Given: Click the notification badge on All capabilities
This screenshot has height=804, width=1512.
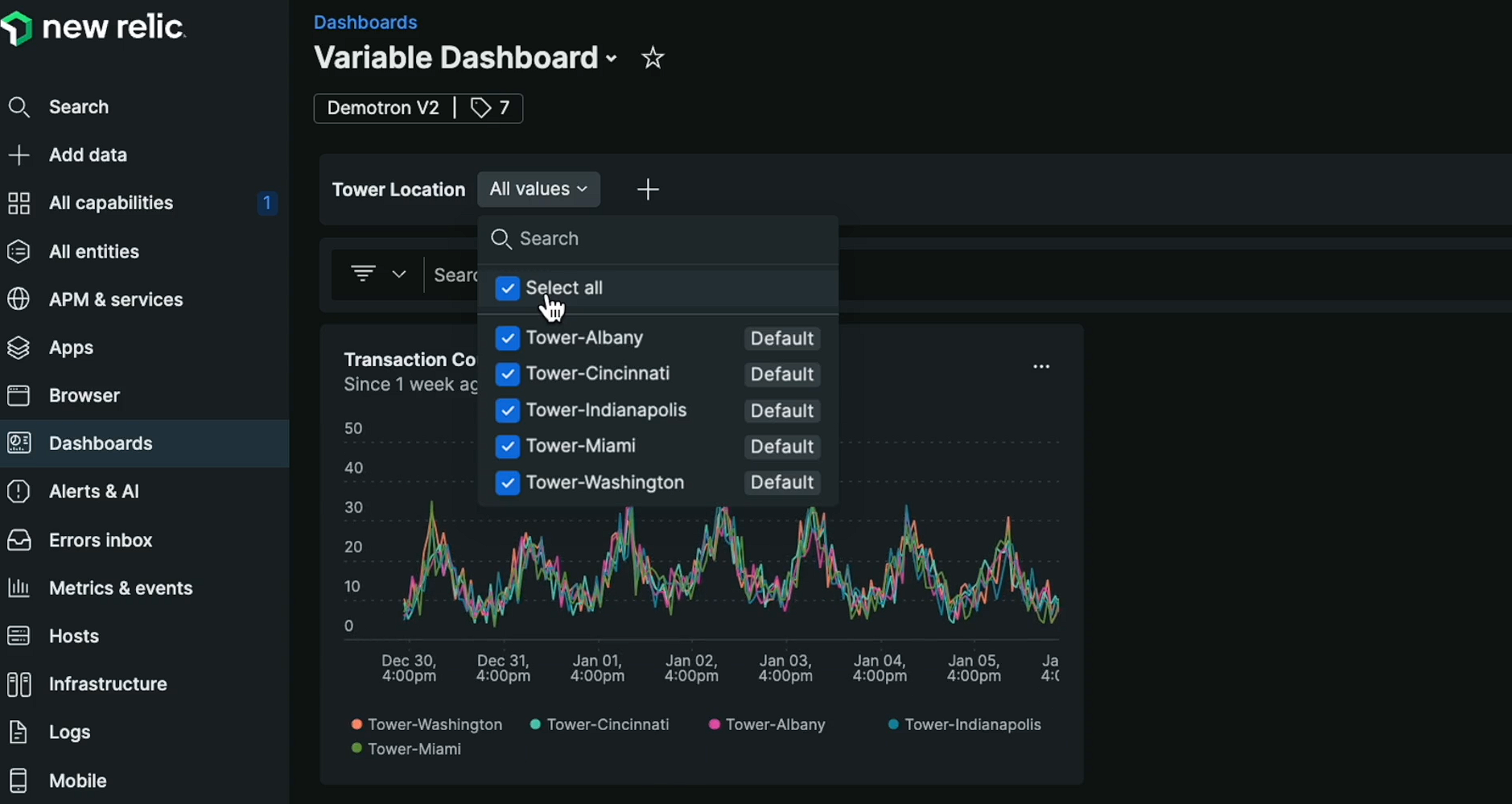Looking at the screenshot, I should (x=267, y=203).
